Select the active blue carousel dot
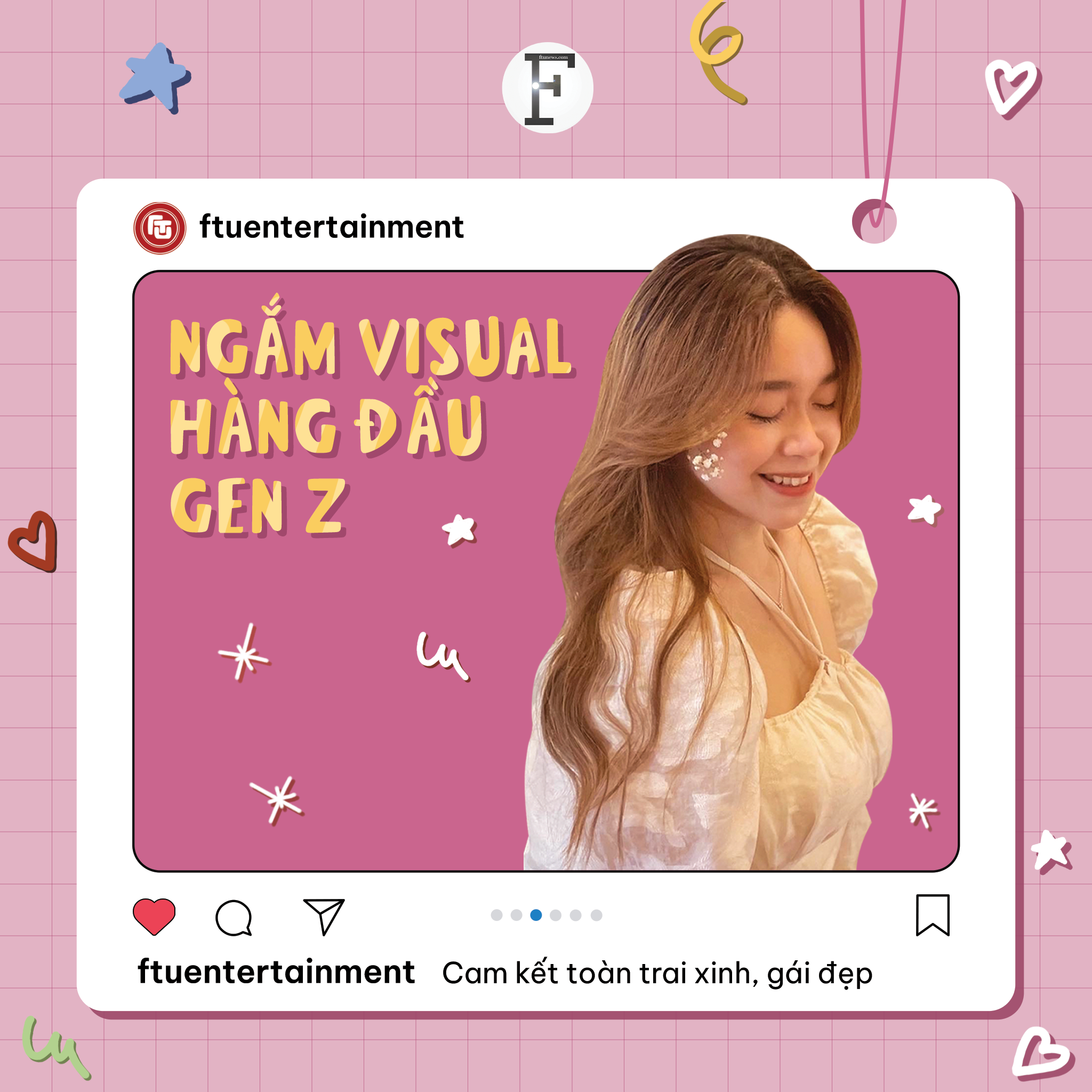The width and height of the screenshot is (1092, 1092). coord(536,915)
